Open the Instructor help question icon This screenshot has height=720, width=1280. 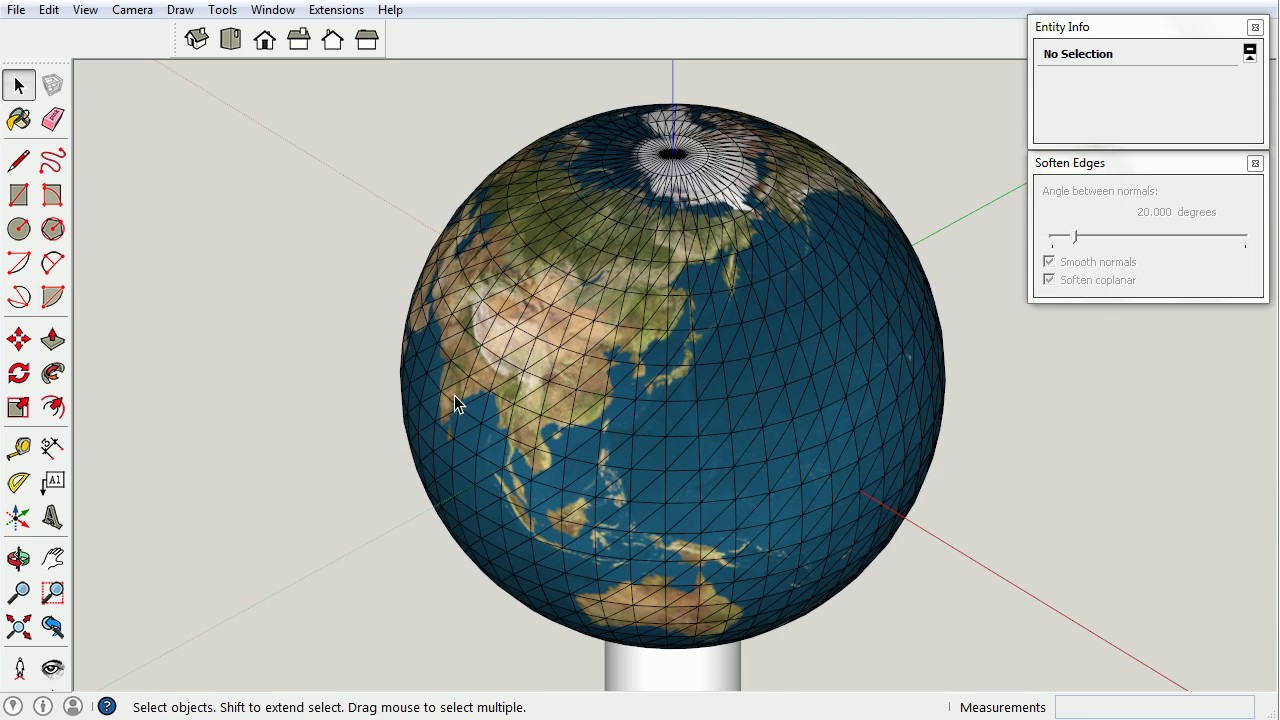coord(107,707)
